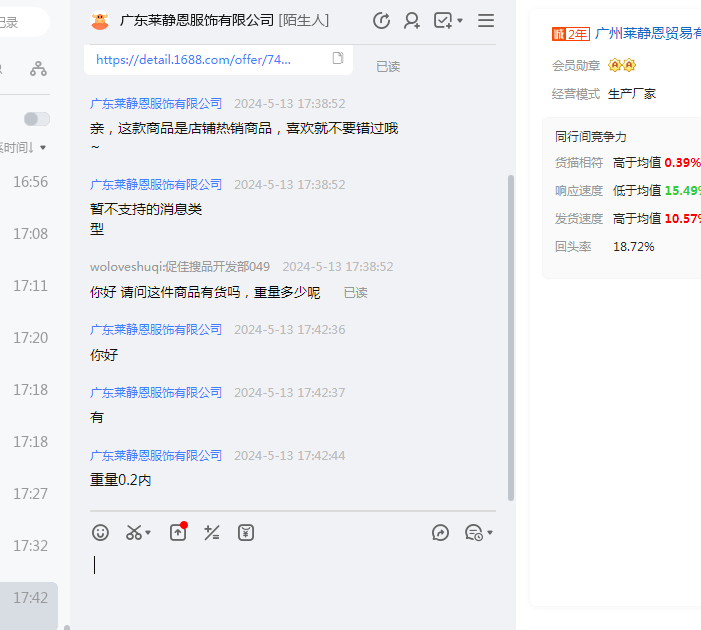The image size is (701, 630).
Task: Expand the quick reply dropdown arrow
Action: tap(490, 533)
